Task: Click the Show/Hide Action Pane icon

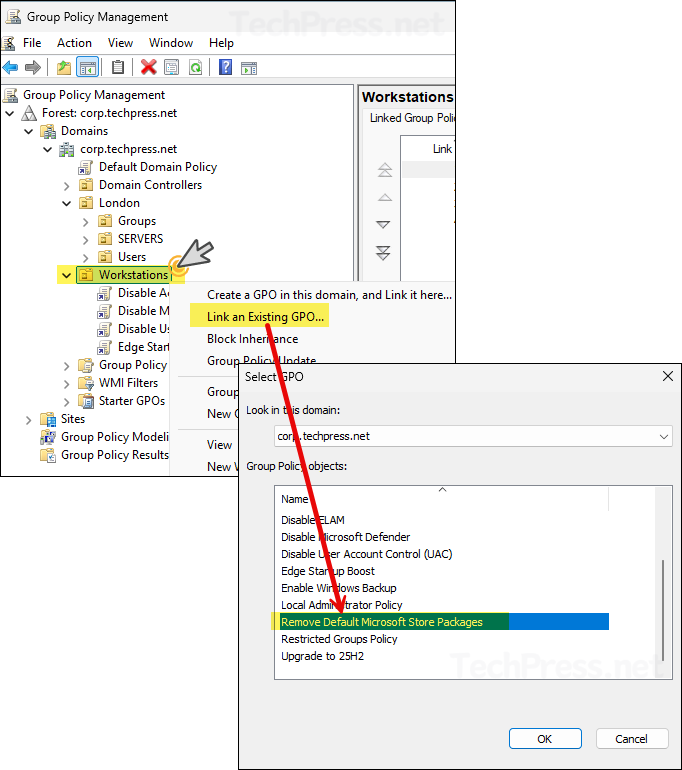Action: point(249,68)
